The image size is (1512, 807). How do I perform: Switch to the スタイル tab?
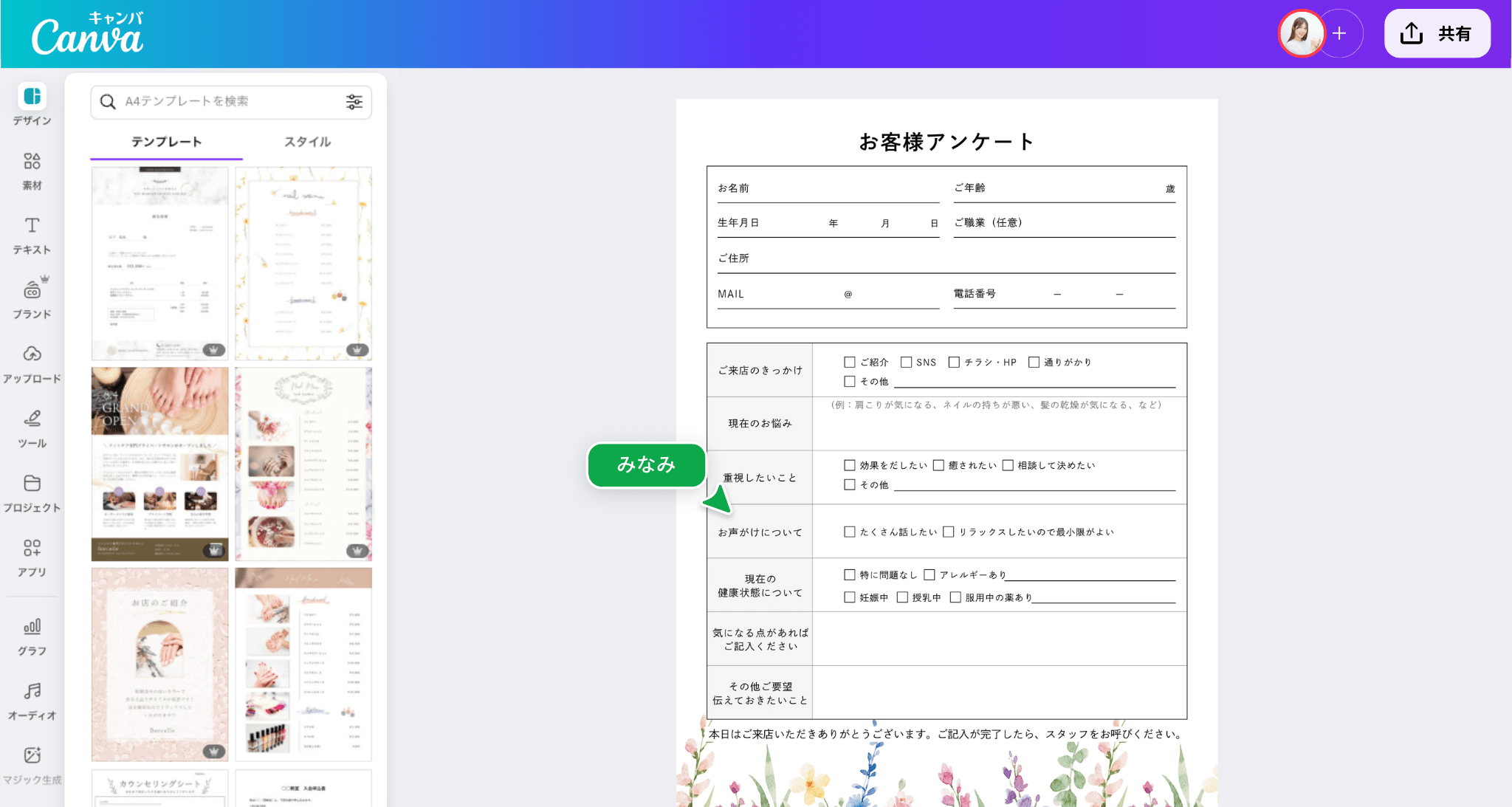pos(306,141)
